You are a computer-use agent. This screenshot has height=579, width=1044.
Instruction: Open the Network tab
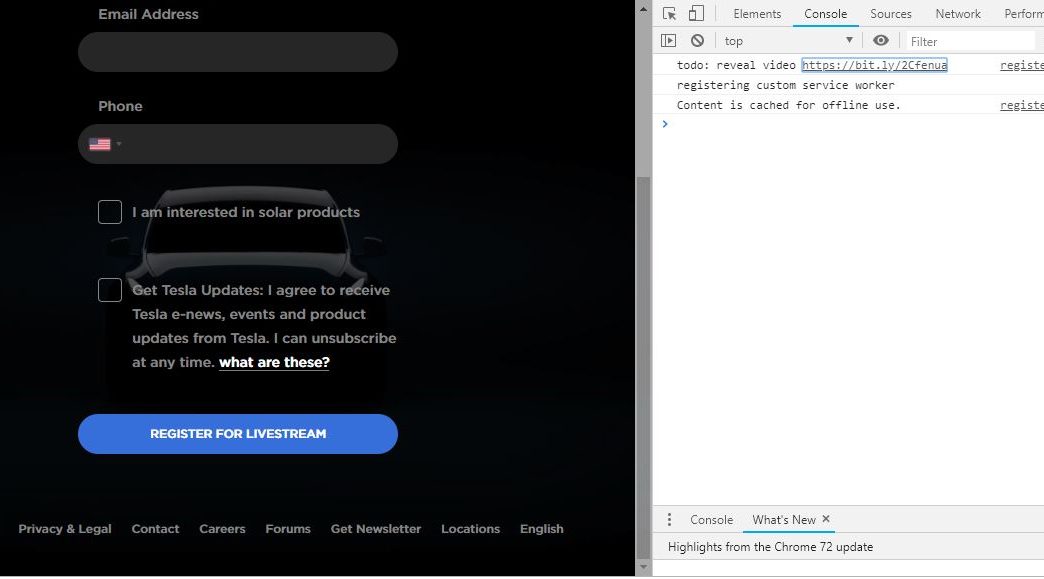[x=957, y=14]
